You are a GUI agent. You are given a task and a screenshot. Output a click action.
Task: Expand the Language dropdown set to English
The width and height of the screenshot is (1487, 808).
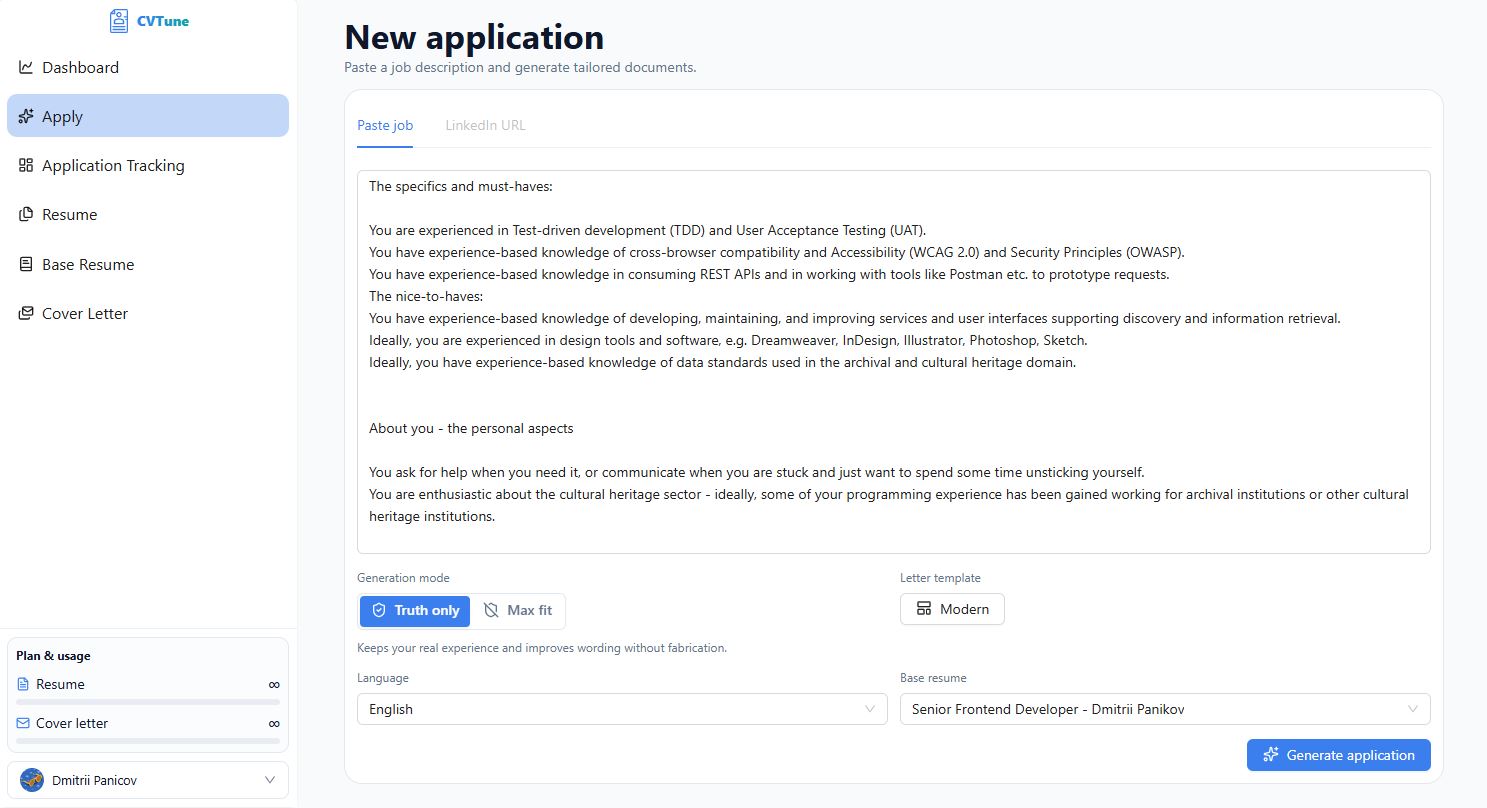[x=621, y=709]
